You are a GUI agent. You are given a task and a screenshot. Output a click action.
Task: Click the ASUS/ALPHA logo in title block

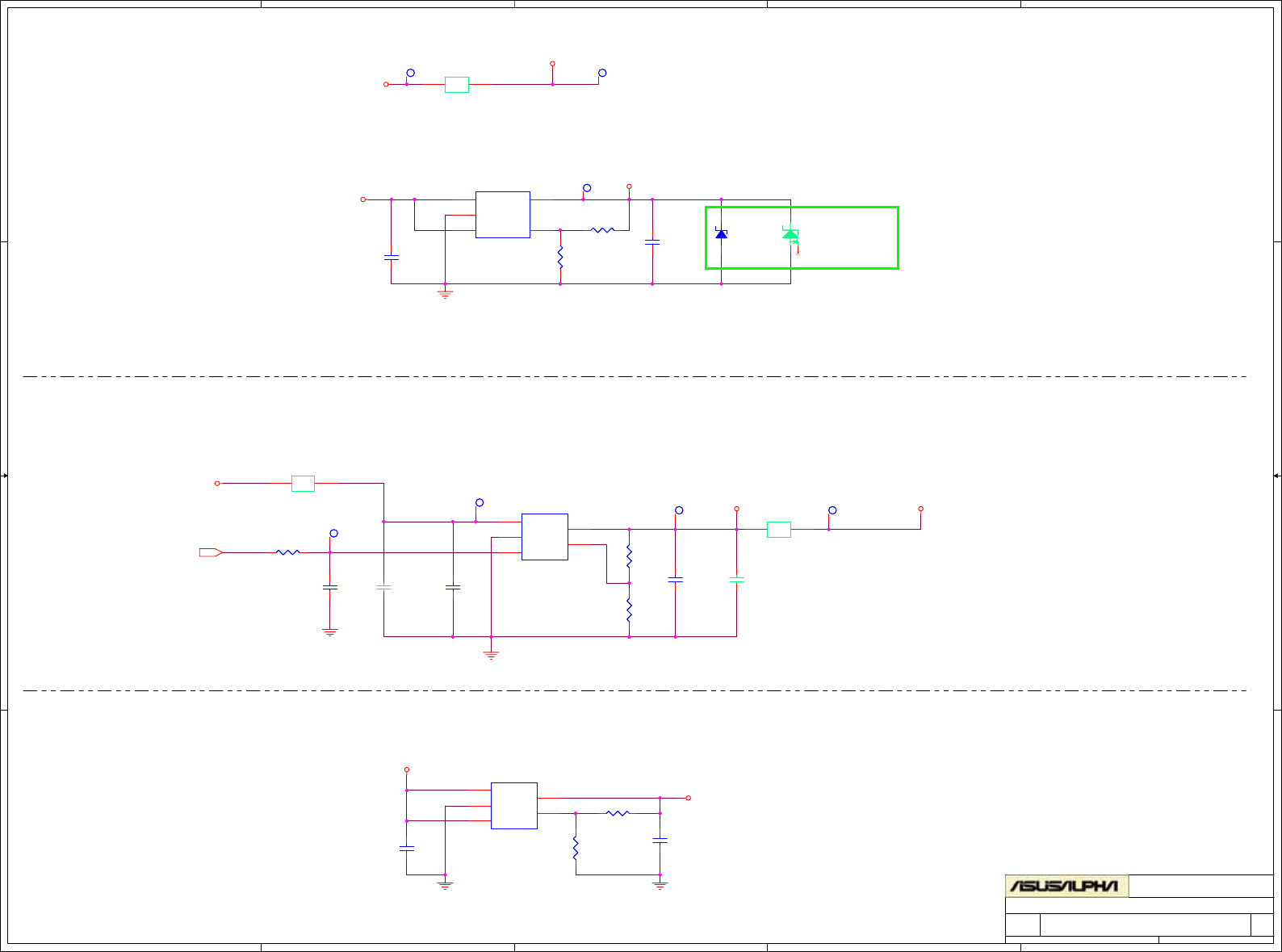pyautogui.click(x=1066, y=886)
